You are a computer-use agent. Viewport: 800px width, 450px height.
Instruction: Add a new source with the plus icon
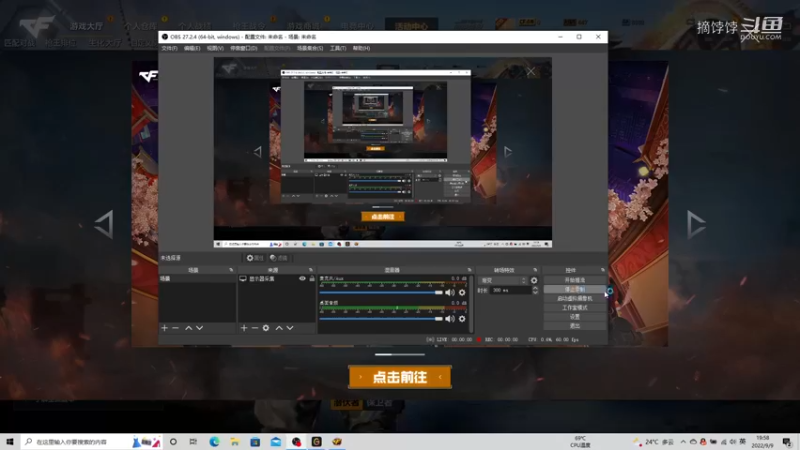click(x=244, y=328)
